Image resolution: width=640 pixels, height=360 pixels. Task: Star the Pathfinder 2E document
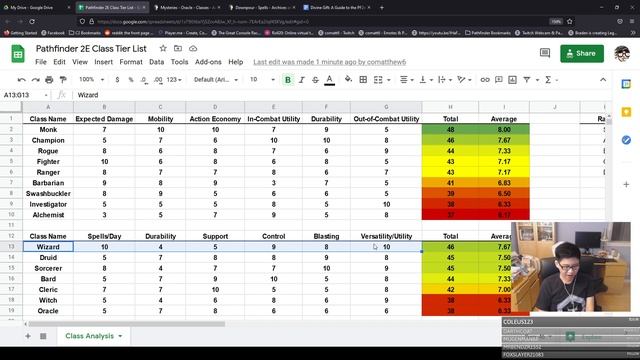pos(163,49)
